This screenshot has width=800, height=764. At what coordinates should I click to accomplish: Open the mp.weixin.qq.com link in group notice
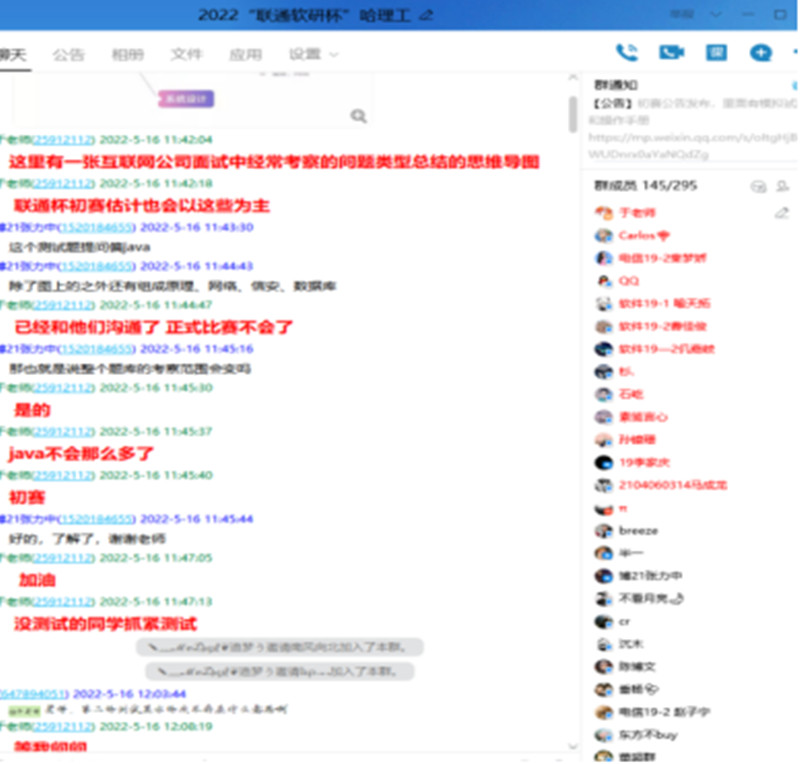(x=690, y=137)
